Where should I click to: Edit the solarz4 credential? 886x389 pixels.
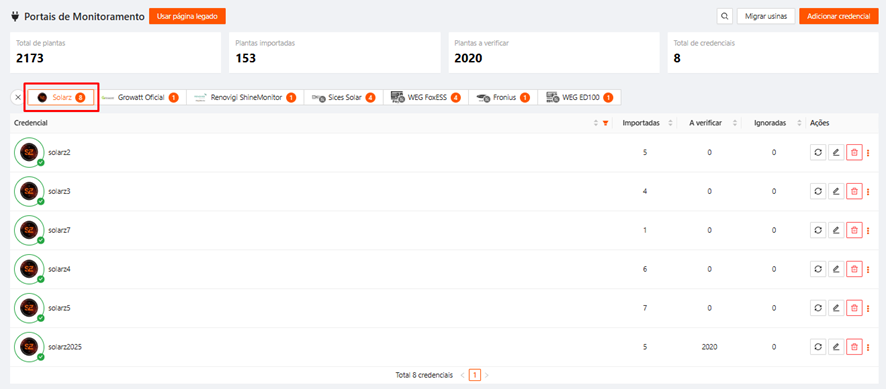836,270
